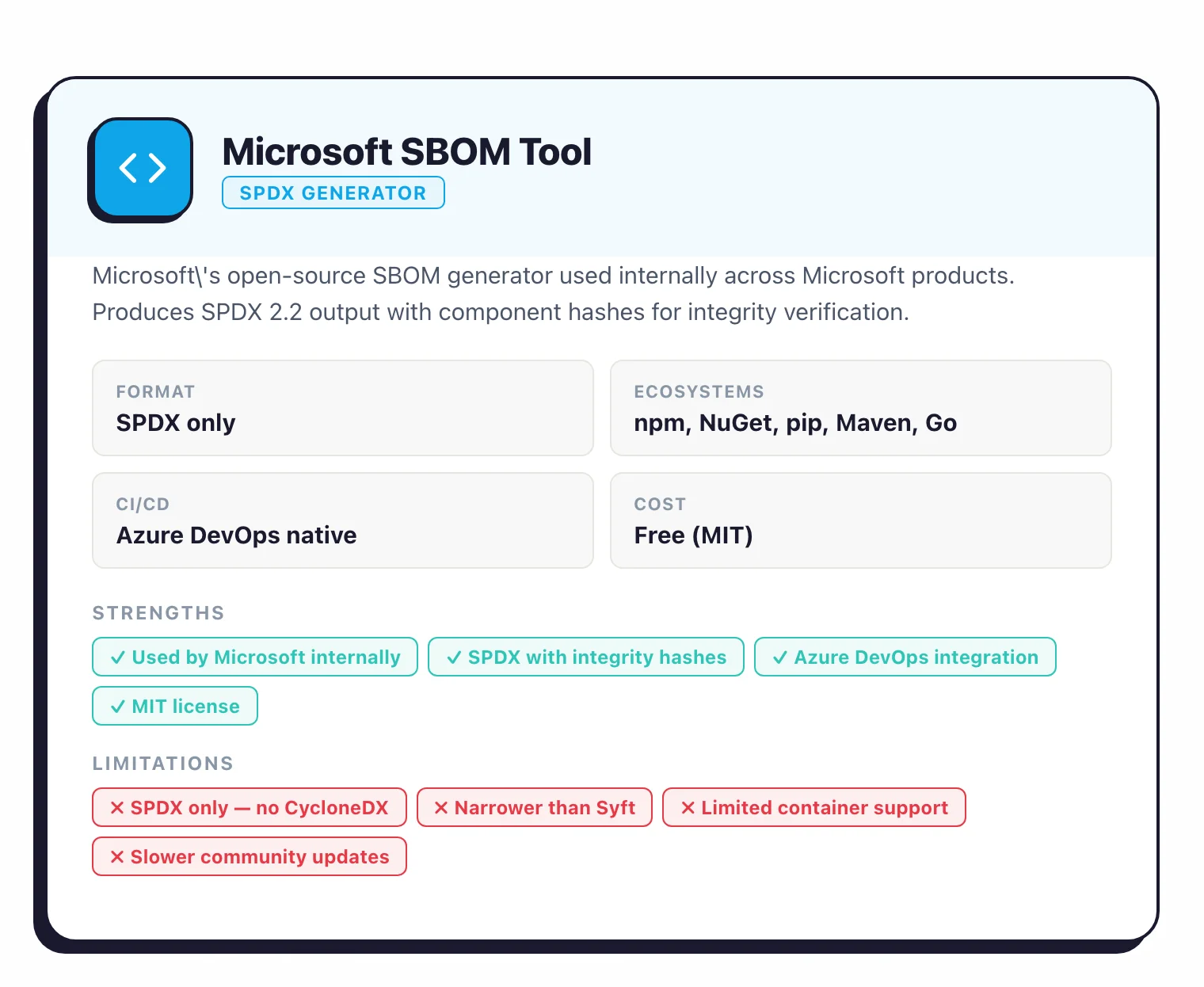This screenshot has height=987, width=1204.
Task: Click the checkmark beside Used by Microsoft internally
Action: [118, 657]
